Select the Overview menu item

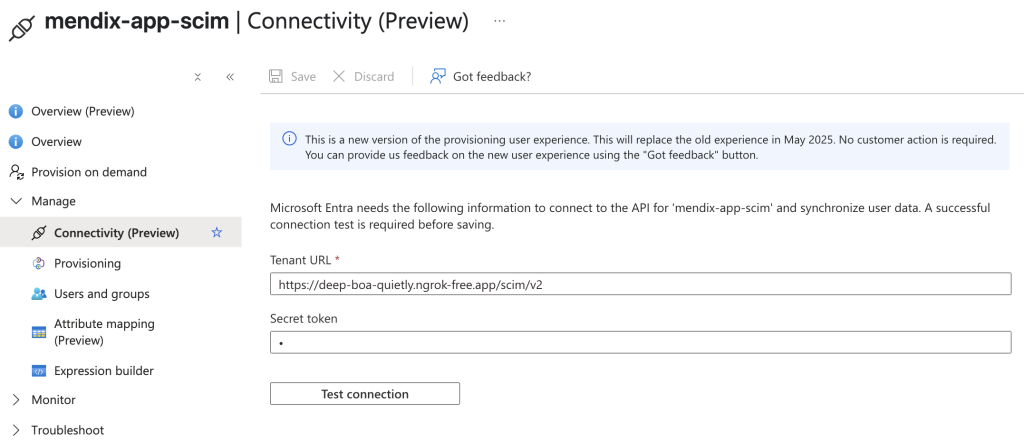click(57, 142)
